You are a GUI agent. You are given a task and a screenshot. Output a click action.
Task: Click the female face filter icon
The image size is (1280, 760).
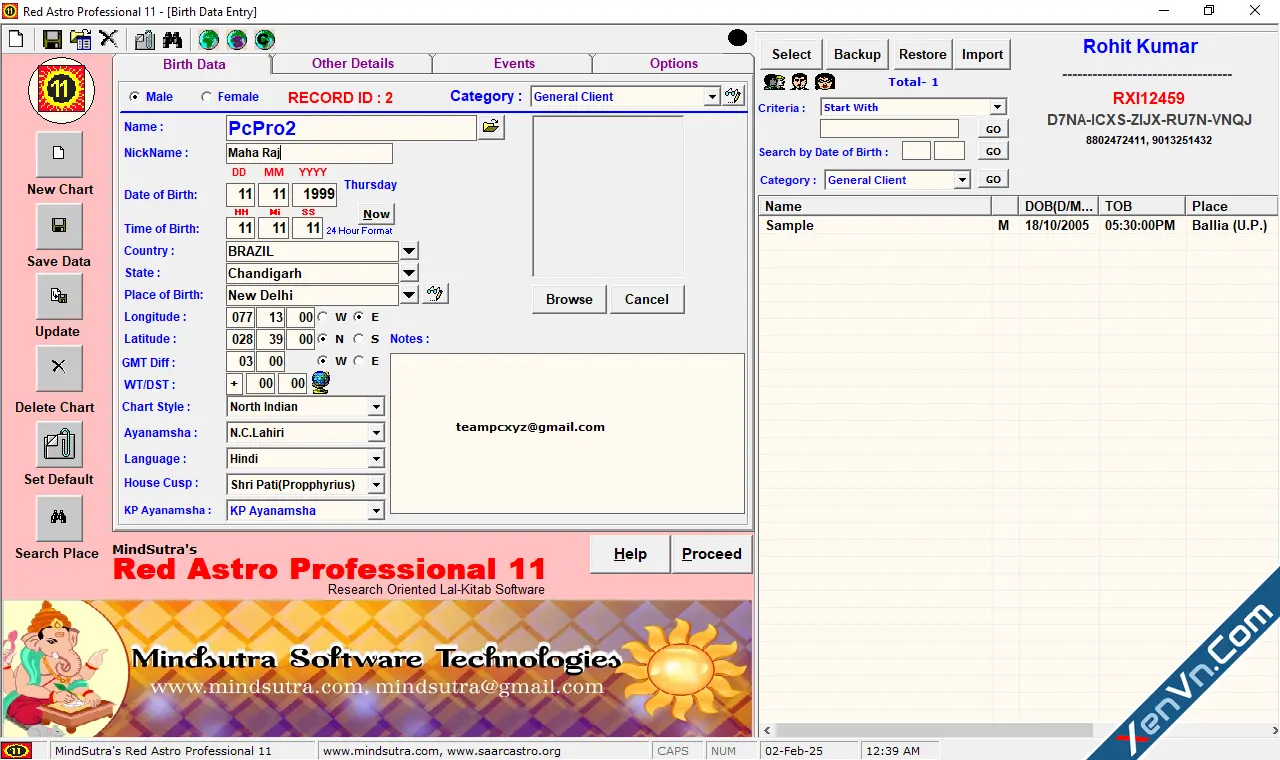click(x=825, y=82)
